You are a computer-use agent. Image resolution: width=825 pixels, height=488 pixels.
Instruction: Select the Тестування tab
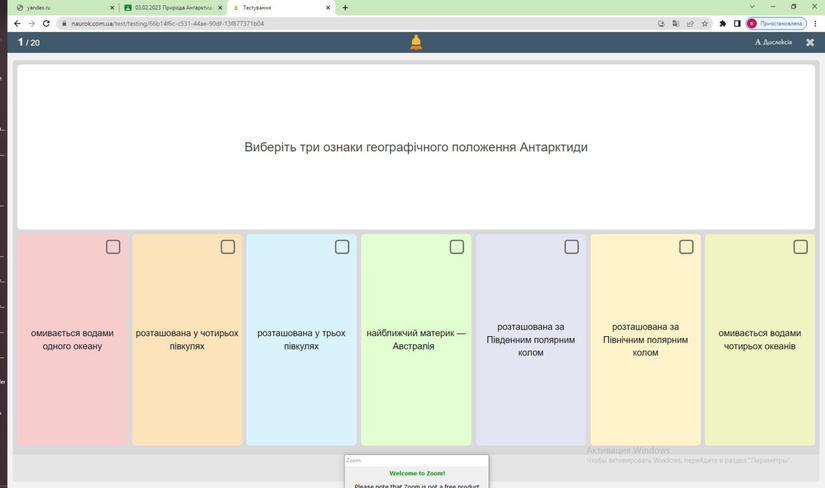[280, 8]
